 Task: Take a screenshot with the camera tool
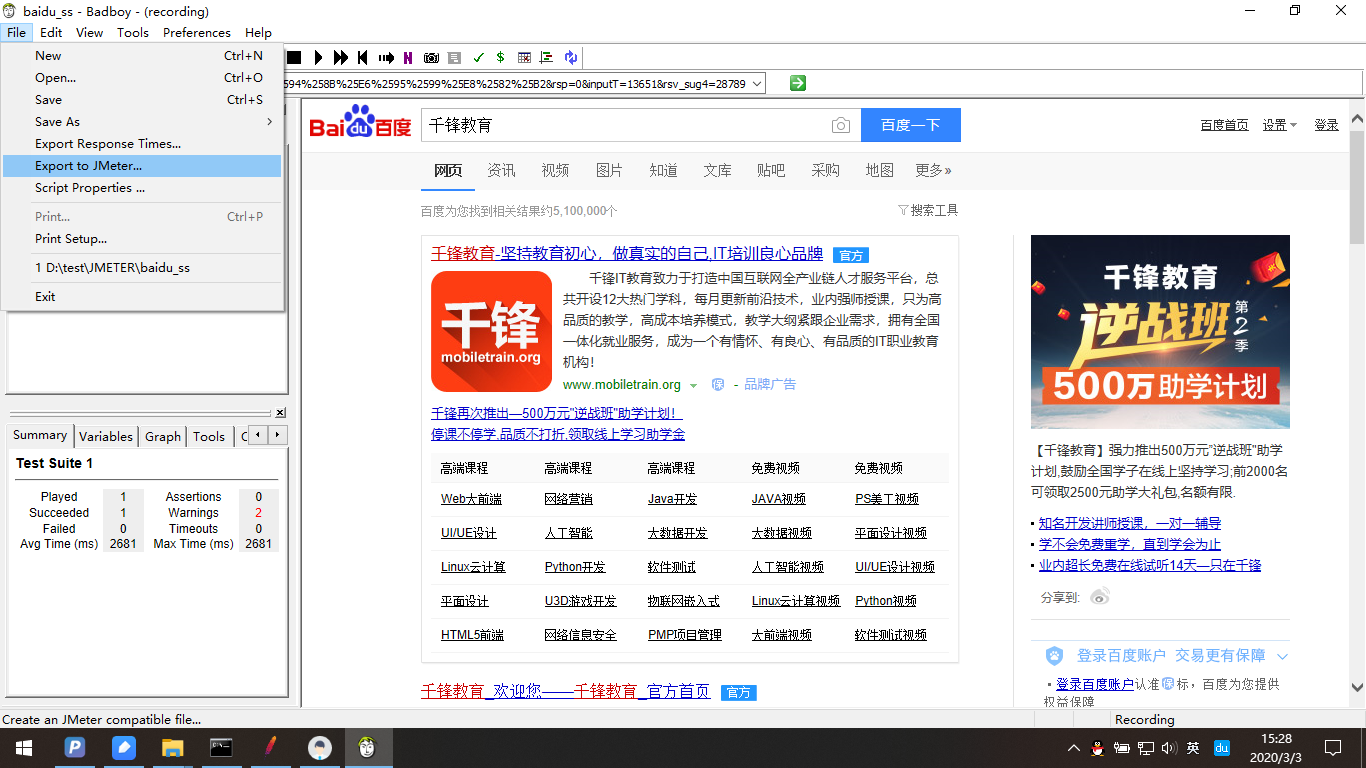[x=432, y=57]
